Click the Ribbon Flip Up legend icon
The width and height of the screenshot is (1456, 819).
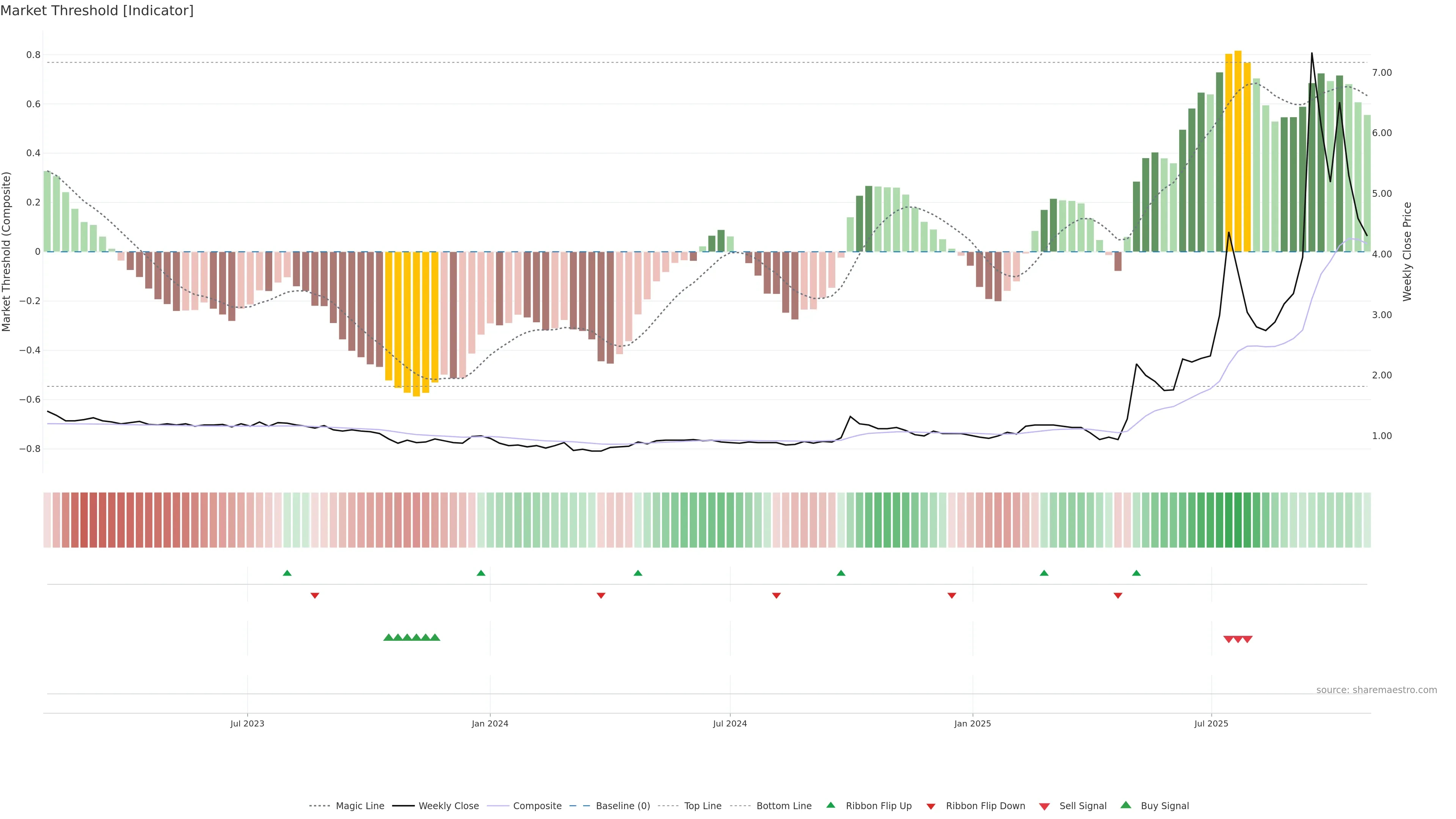(830, 805)
